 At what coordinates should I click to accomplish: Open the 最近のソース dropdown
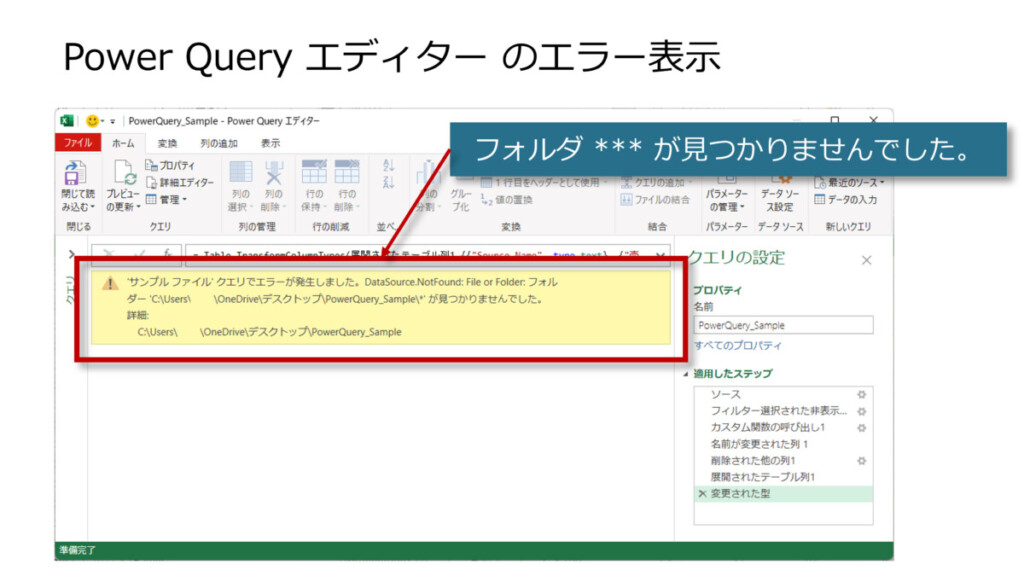tap(851, 182)
